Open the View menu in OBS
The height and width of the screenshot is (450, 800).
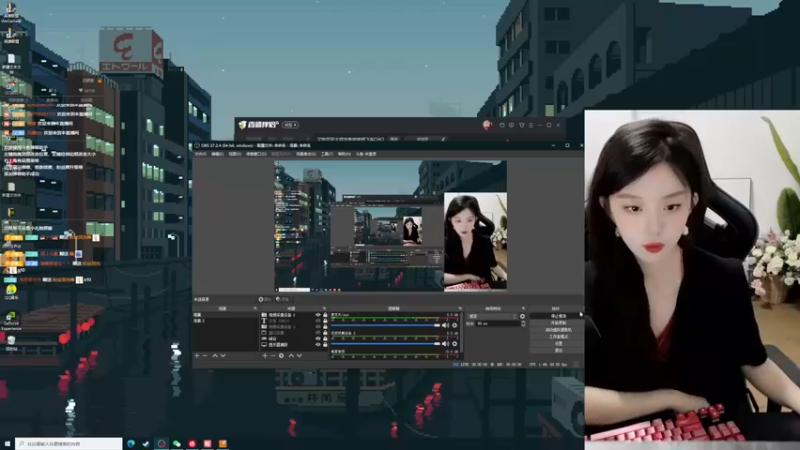point(233,154)
